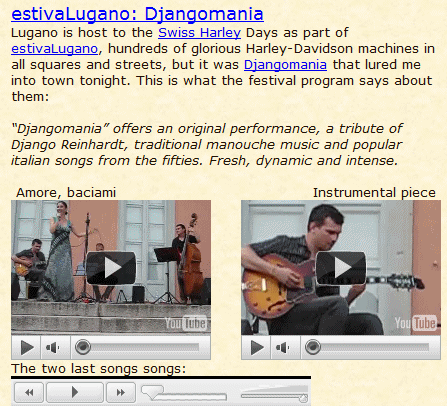Open the estivaLugano: Djangomania title link

click(x=137, y=14)
